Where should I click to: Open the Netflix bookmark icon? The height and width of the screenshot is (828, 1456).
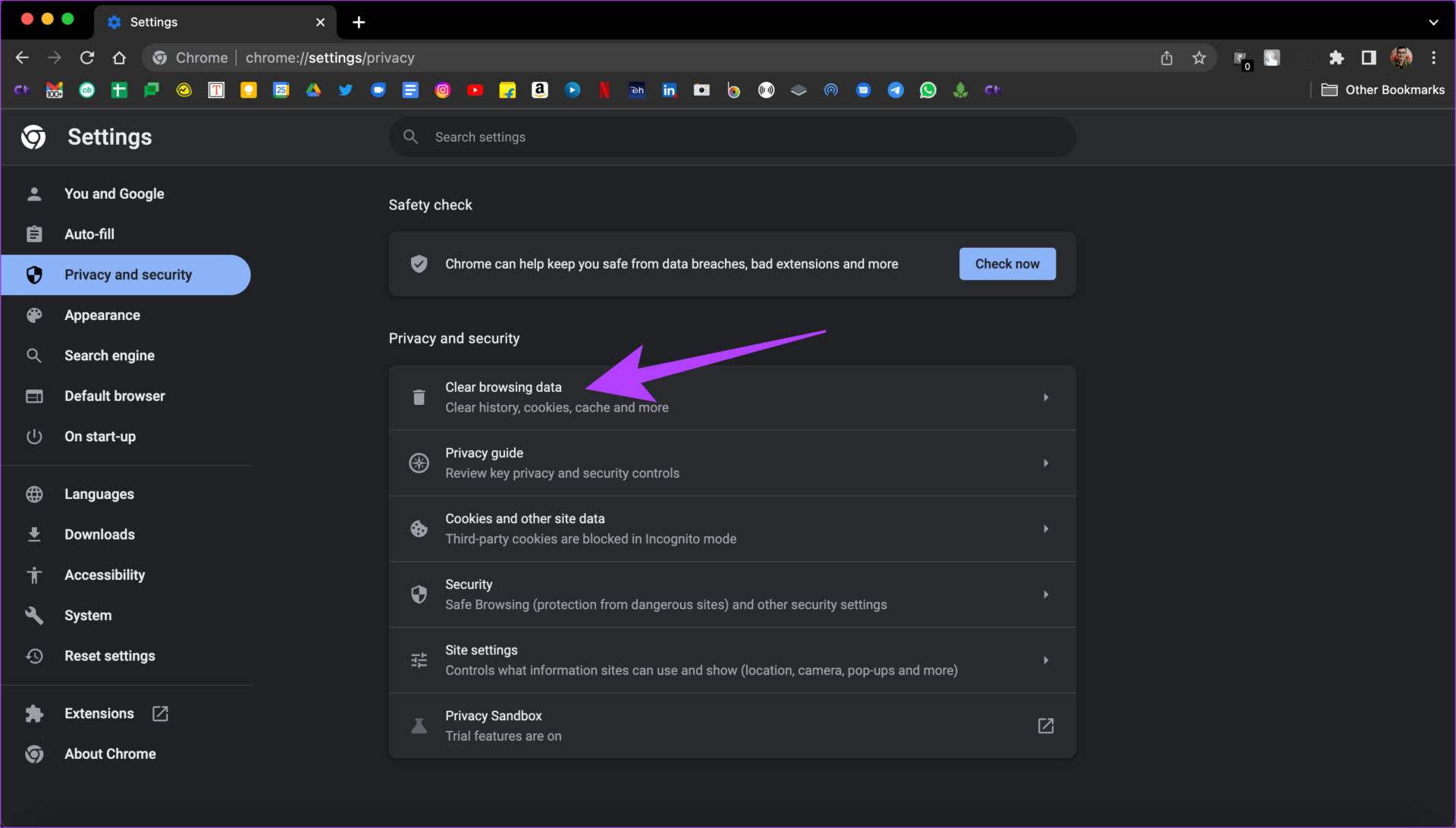tap(604, 90)
